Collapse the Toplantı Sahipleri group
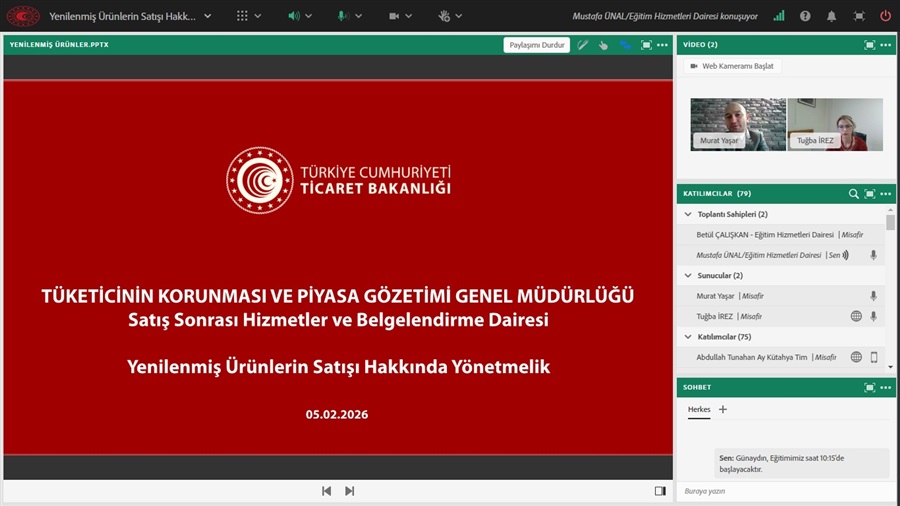Image resolution: width=900 pixels, height=506 pixels. [x=688, y=214]
